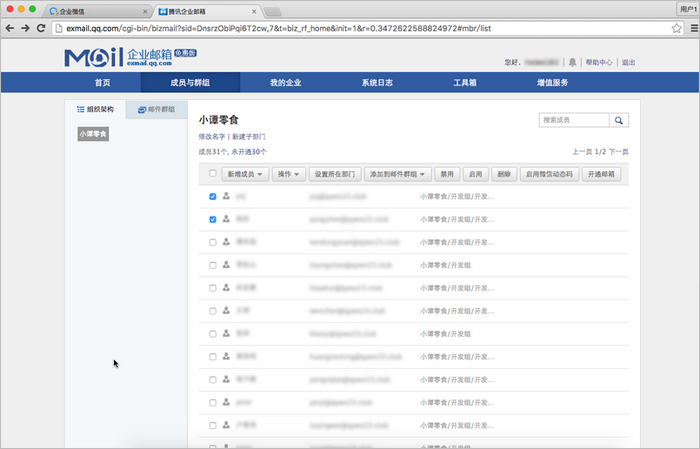Check the third member row checkbox

coord(212,241)
